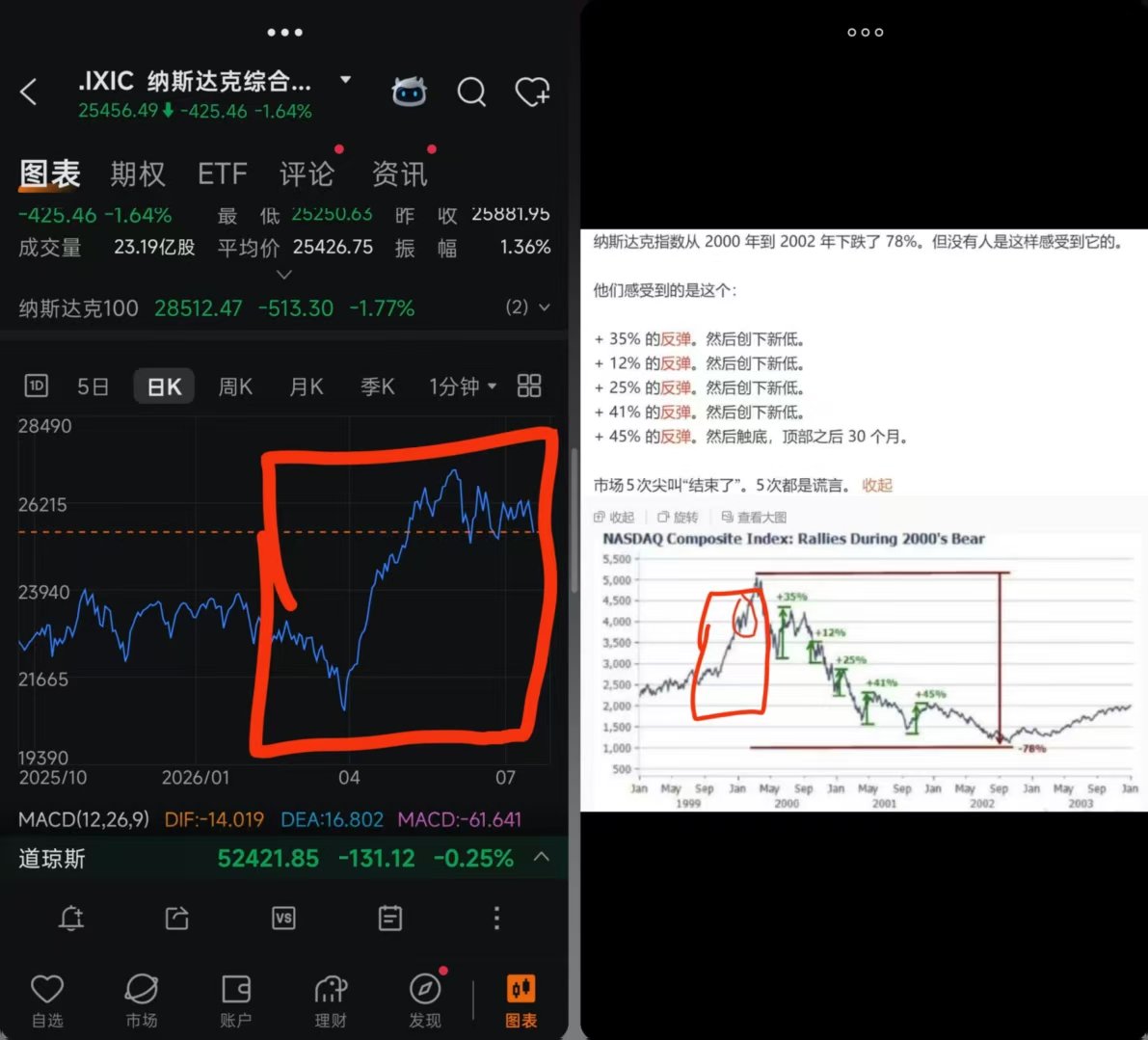Tap the MACD:-61.641 indicator value
The height and width of the screenshot is (1040, 1148).
click(459, 819)
